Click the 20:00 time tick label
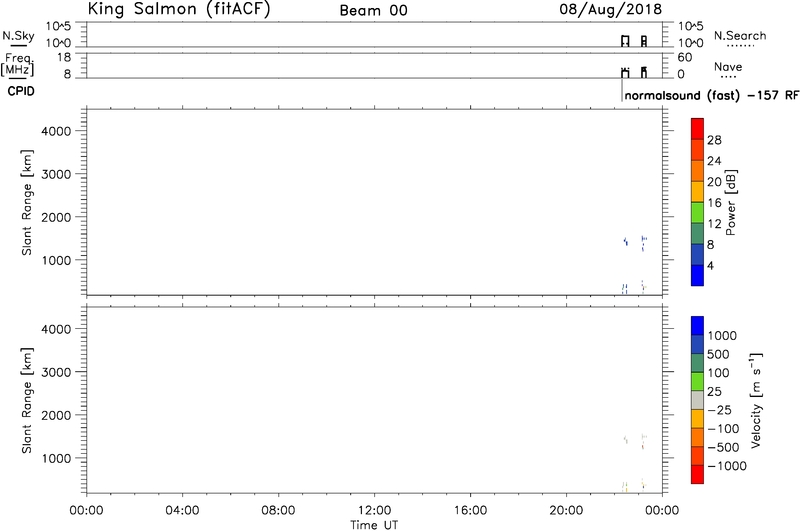The width and height of the screenshot is (800, 531). click(566, 511)
